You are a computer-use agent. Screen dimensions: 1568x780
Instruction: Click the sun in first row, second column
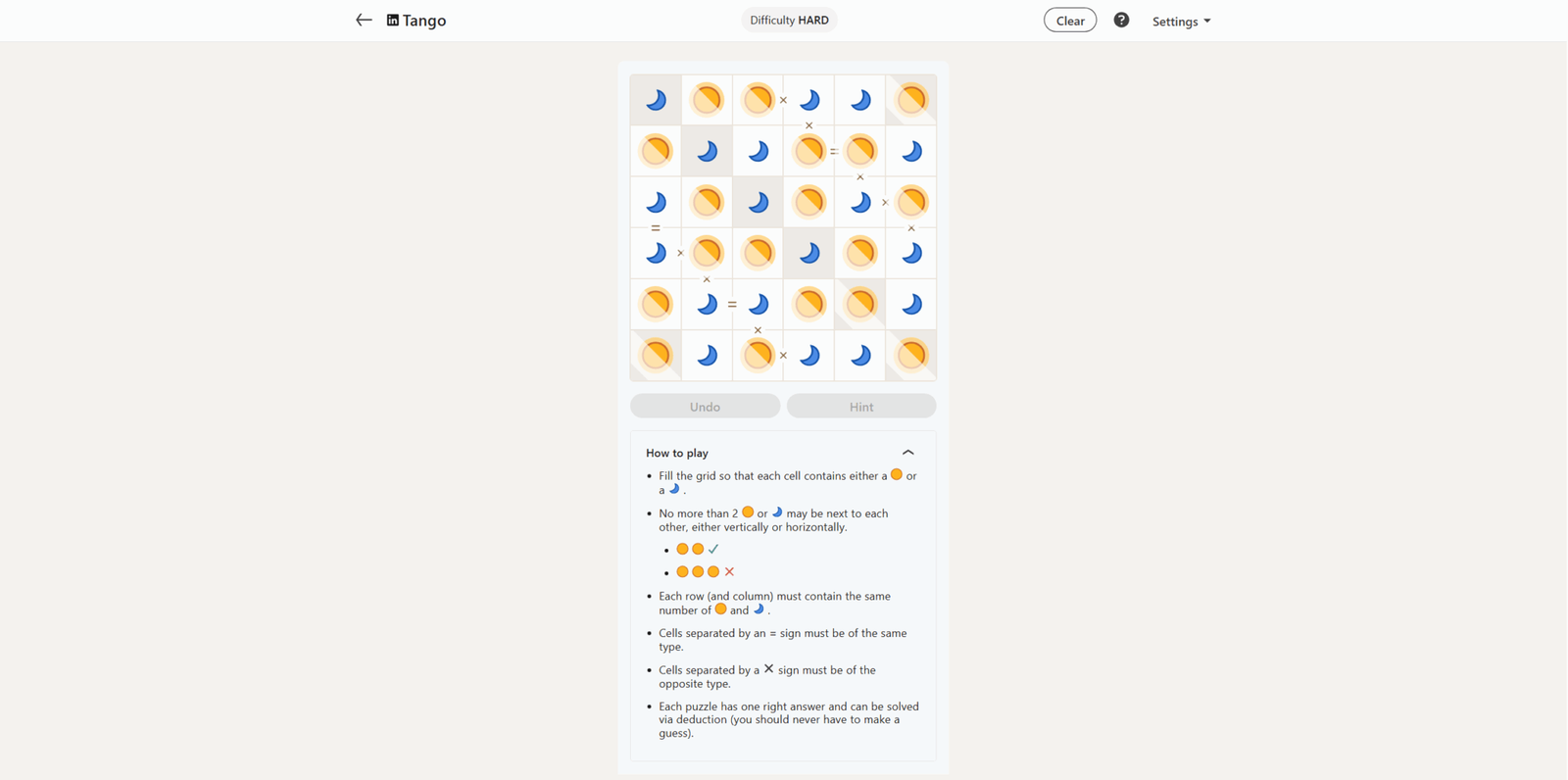point(707,100)
